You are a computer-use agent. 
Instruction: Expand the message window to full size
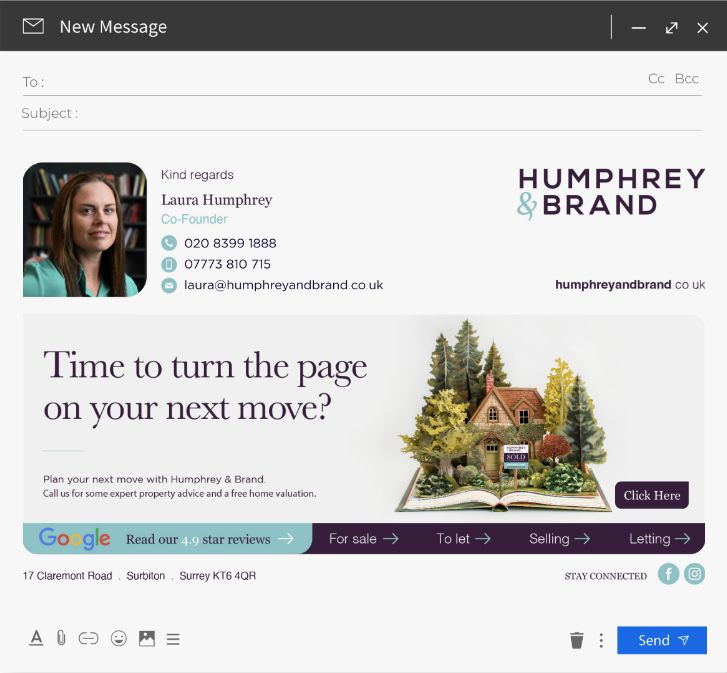click(x=671, y=28)
